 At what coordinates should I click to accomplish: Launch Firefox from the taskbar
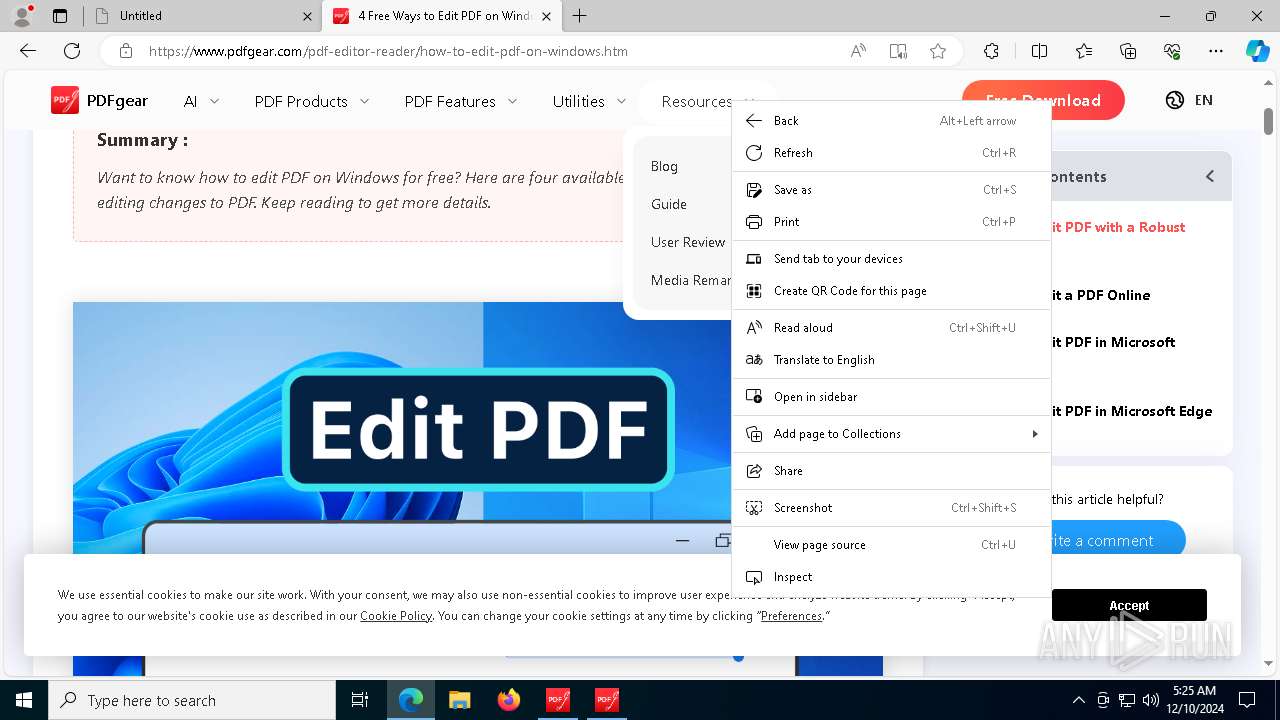(x=509, y=700)
